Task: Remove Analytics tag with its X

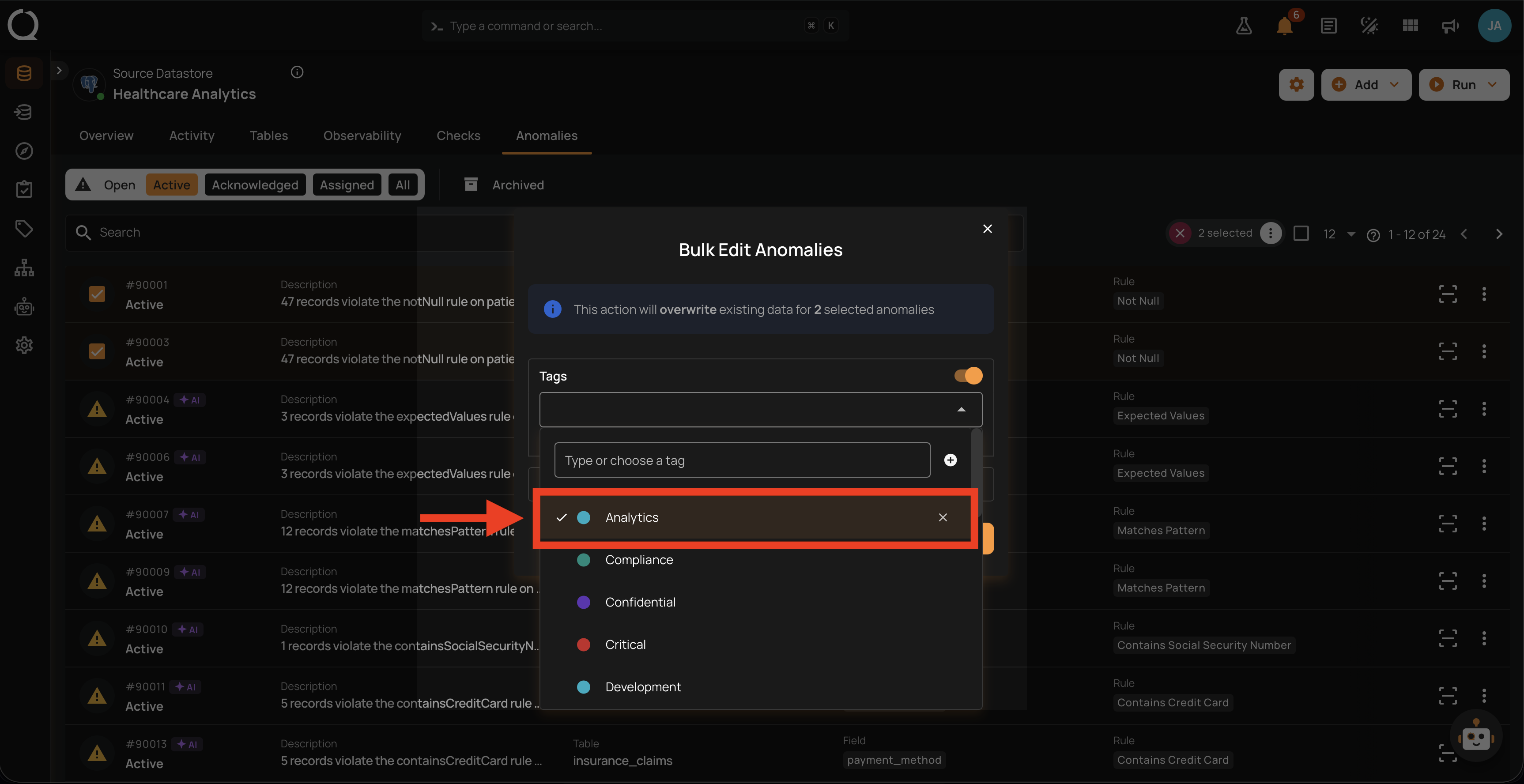Action: [x=943, y=517]
